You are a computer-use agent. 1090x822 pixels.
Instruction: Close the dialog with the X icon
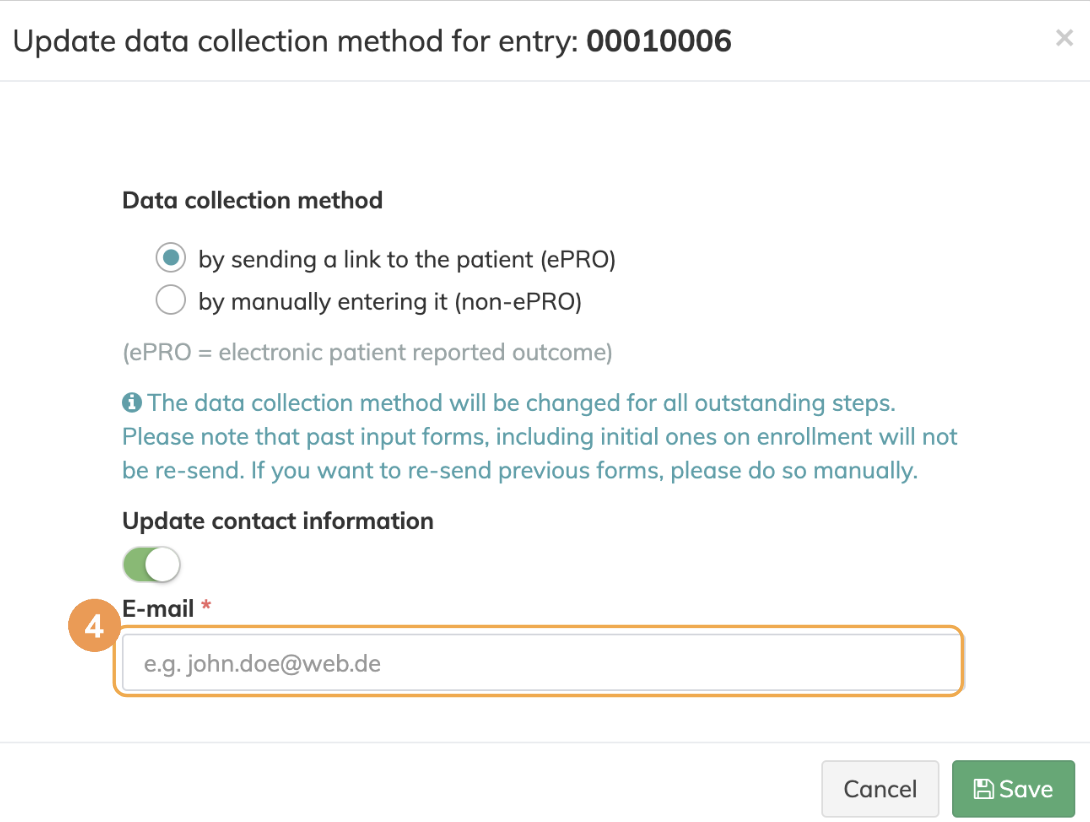[x=1064, y=39]
